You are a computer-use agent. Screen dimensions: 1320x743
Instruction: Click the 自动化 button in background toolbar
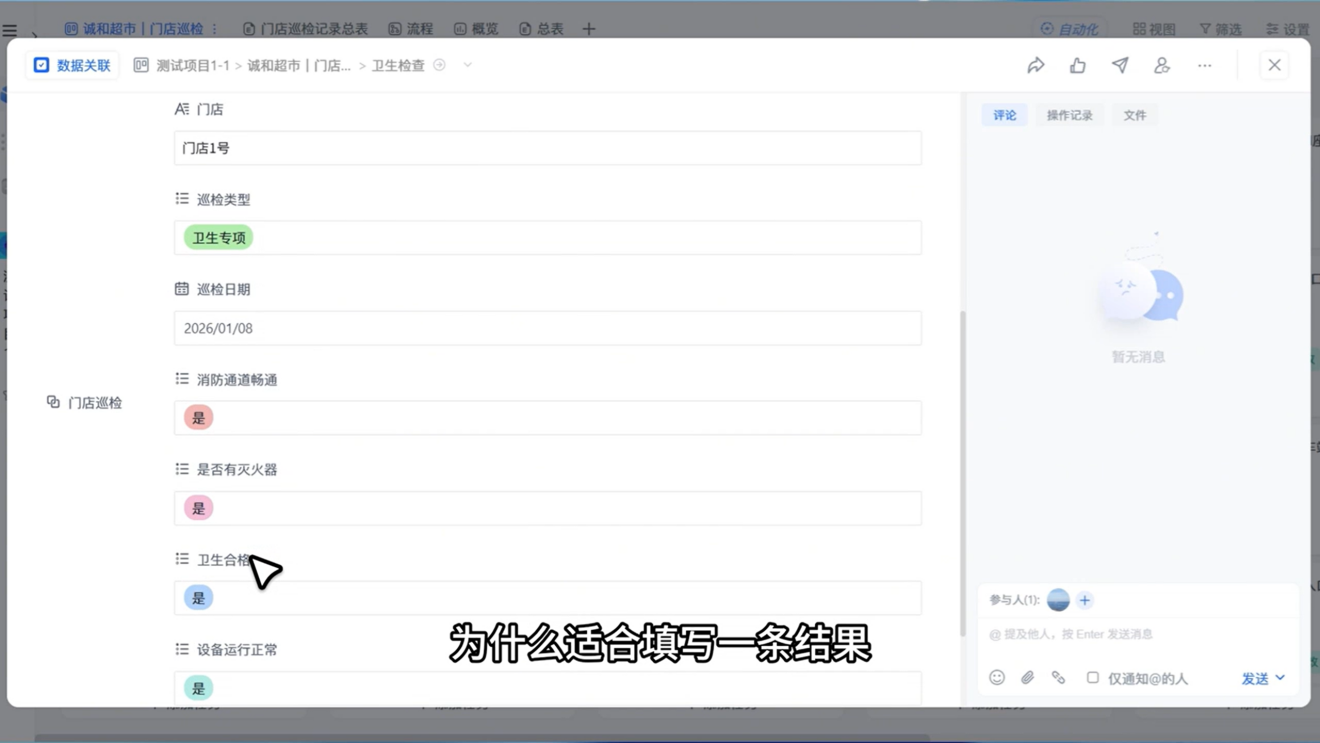pos(1069,29)
